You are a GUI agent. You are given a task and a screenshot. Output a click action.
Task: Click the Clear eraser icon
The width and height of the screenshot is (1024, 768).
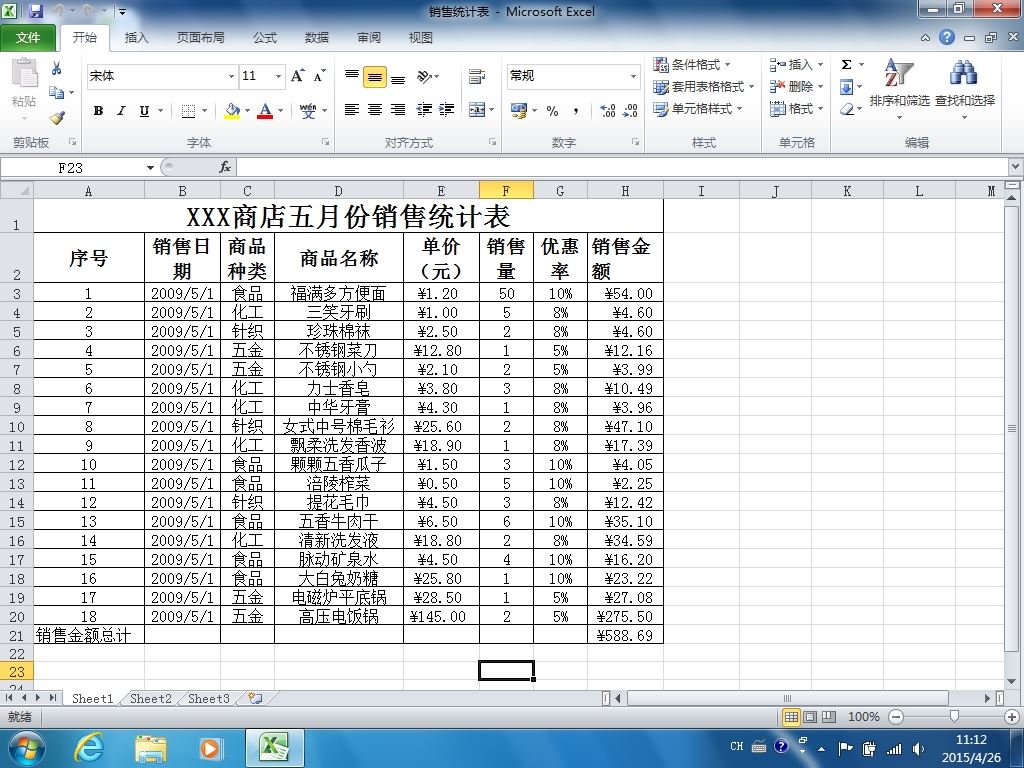coord(846,109)
